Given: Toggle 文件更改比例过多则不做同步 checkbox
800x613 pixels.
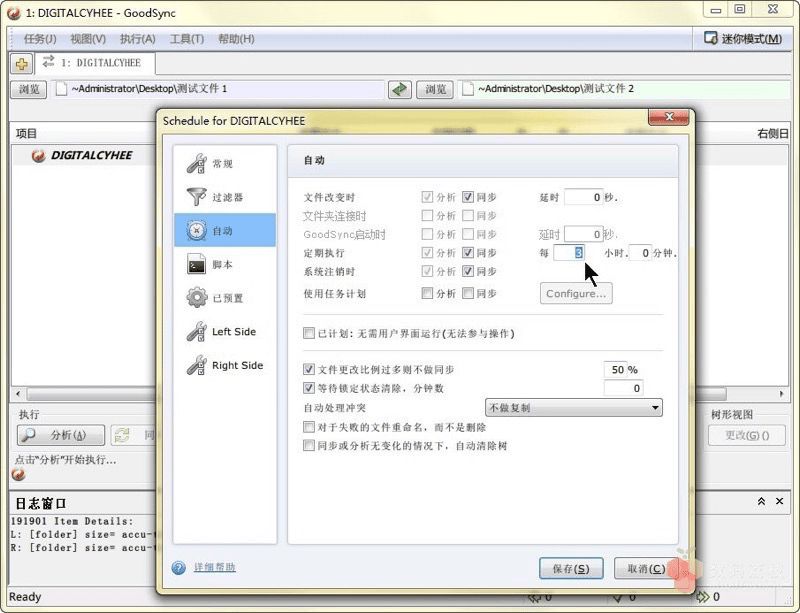Looking at the screenshot, I should click(x=309, y=369).
